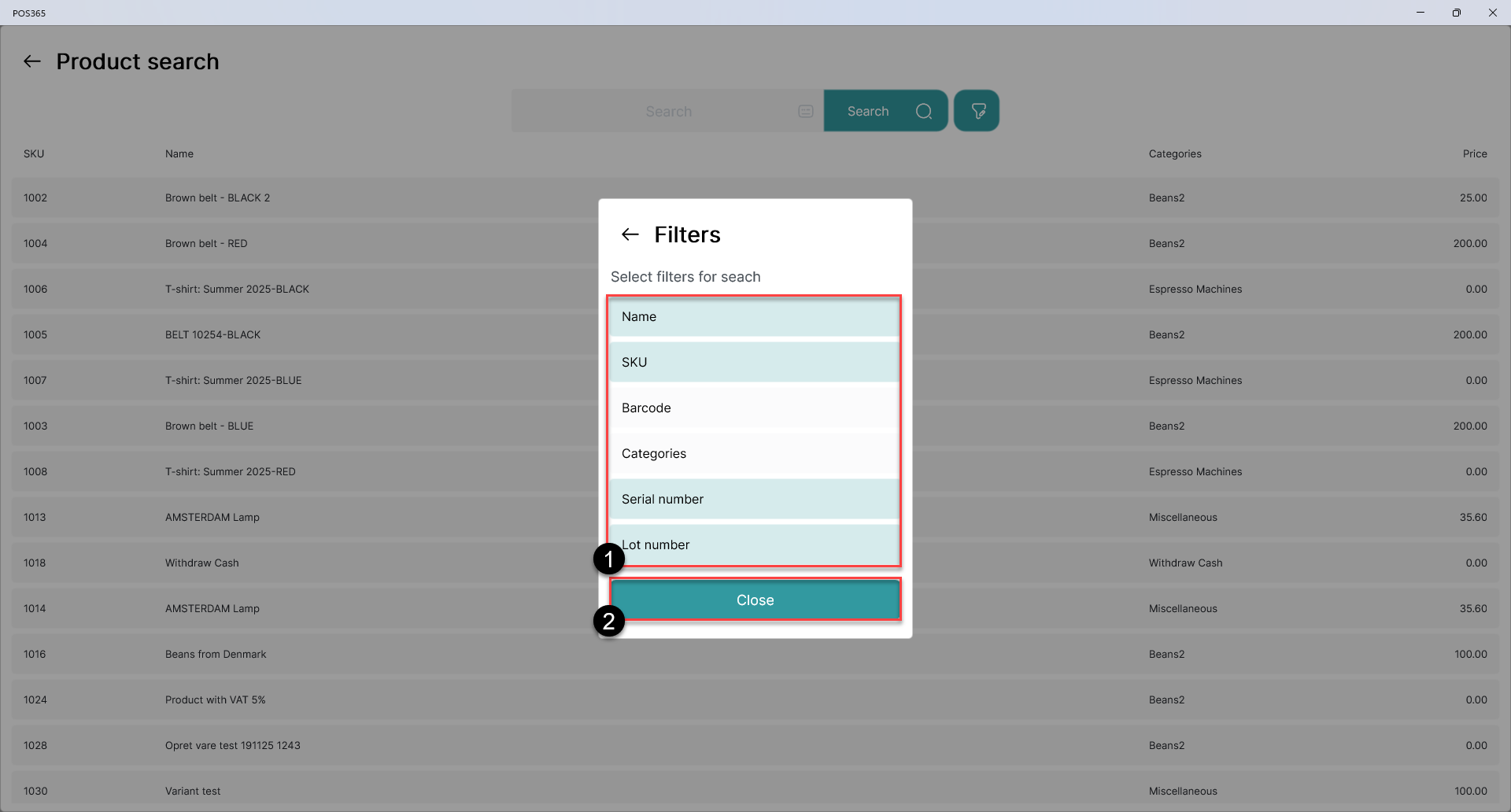1511x812 pixels.
Task: Click Espresso Machines category for SKU 1006
Action: [x=1195, y=289]
